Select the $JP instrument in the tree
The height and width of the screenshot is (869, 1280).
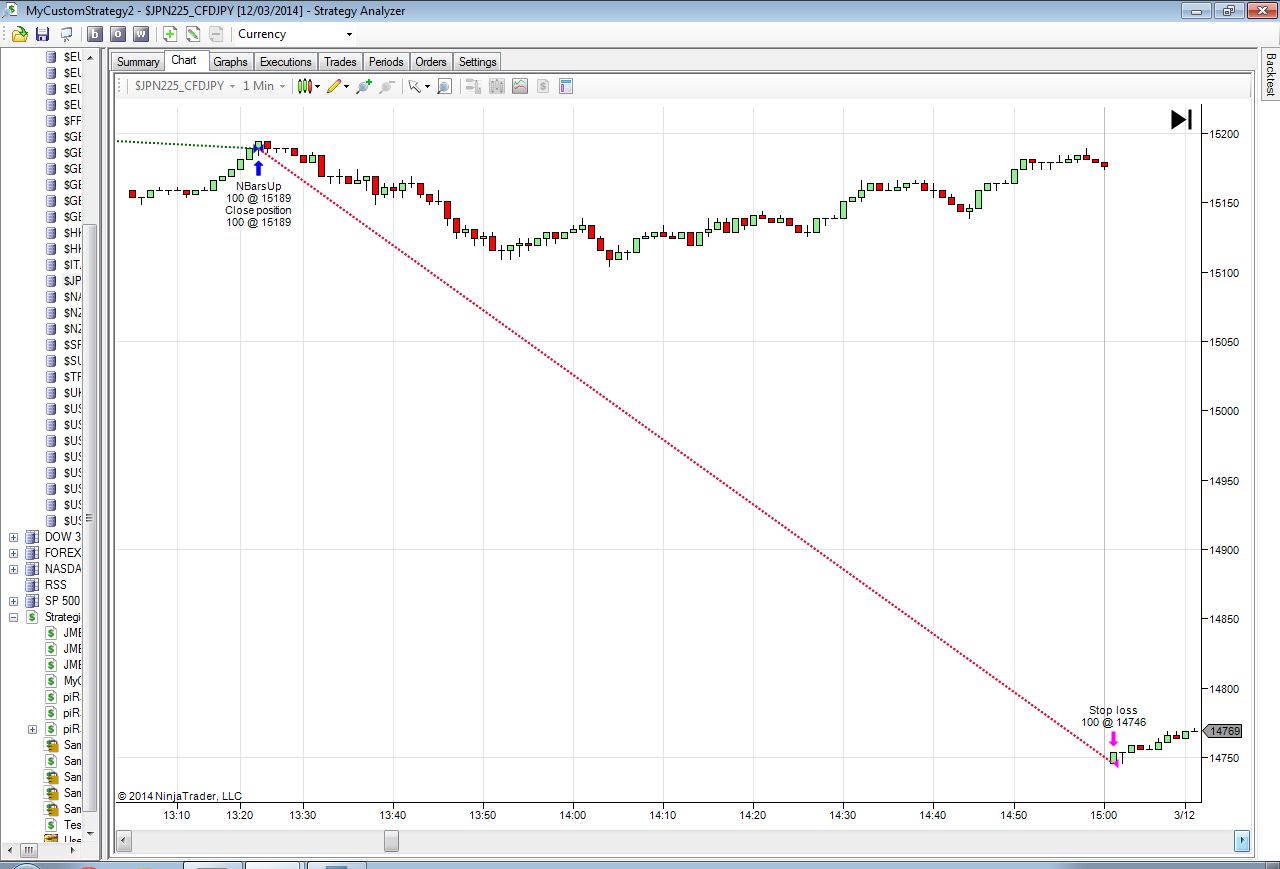click(x=72, y=281)
